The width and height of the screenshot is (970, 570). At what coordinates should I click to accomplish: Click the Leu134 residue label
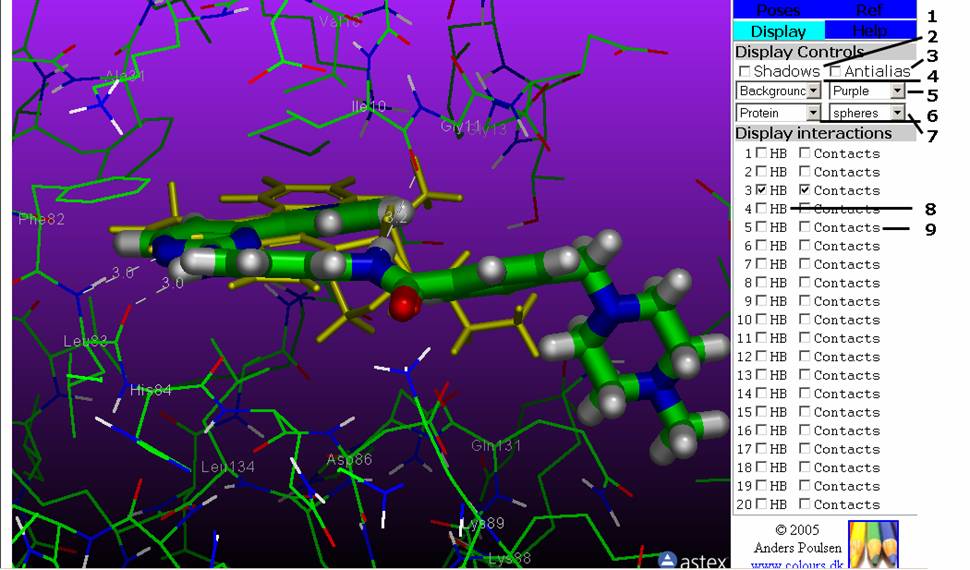click(228, 467)
